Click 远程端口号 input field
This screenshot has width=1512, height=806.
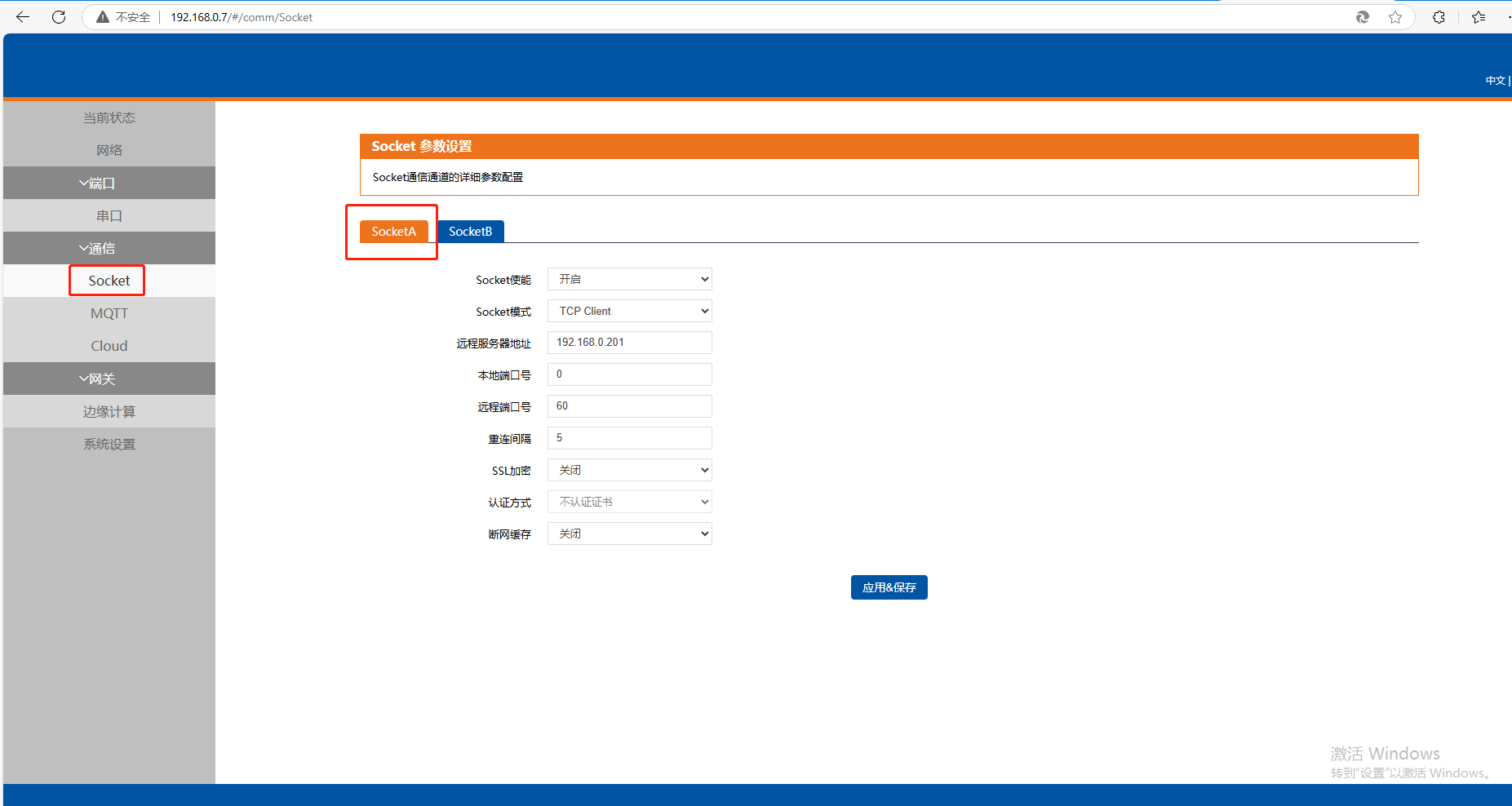630,406
